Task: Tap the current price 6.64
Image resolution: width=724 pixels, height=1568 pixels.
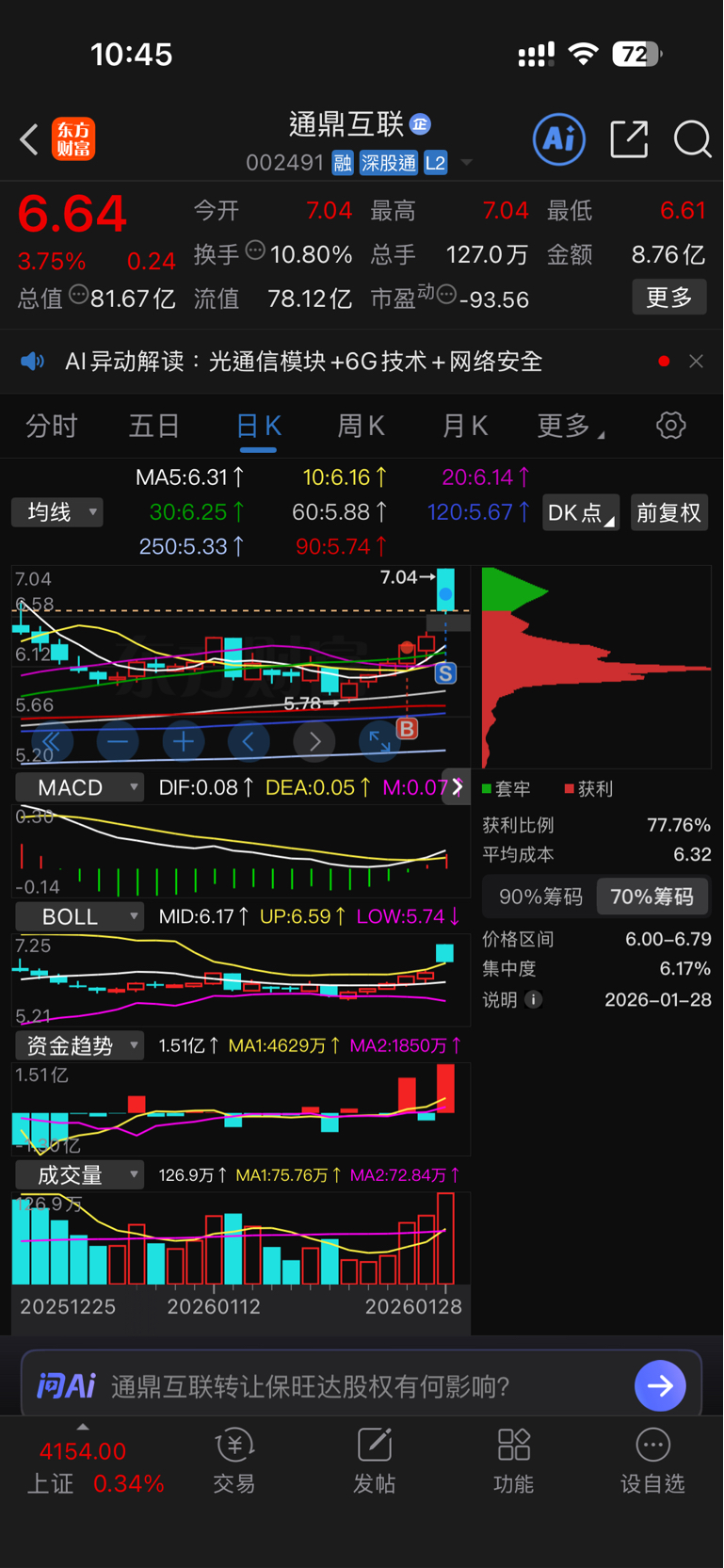Action: tap(72, 214)
